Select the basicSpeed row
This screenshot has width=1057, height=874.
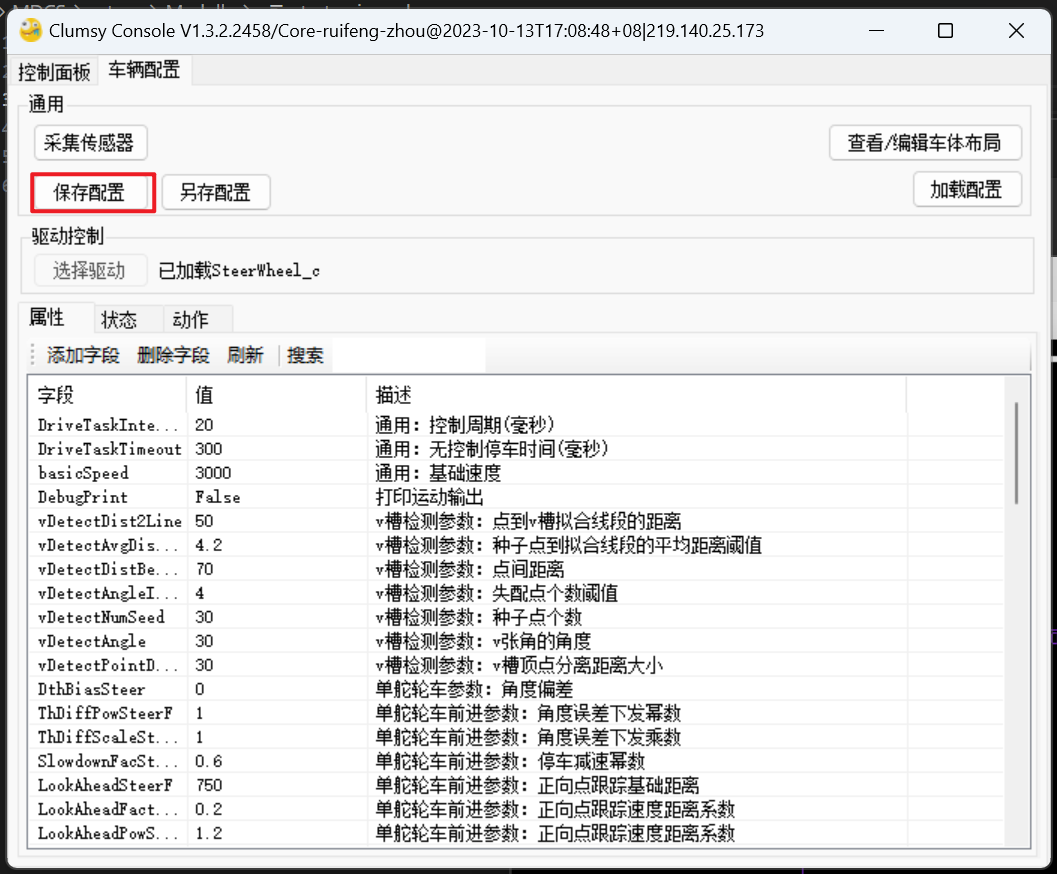tap(84, 473)
